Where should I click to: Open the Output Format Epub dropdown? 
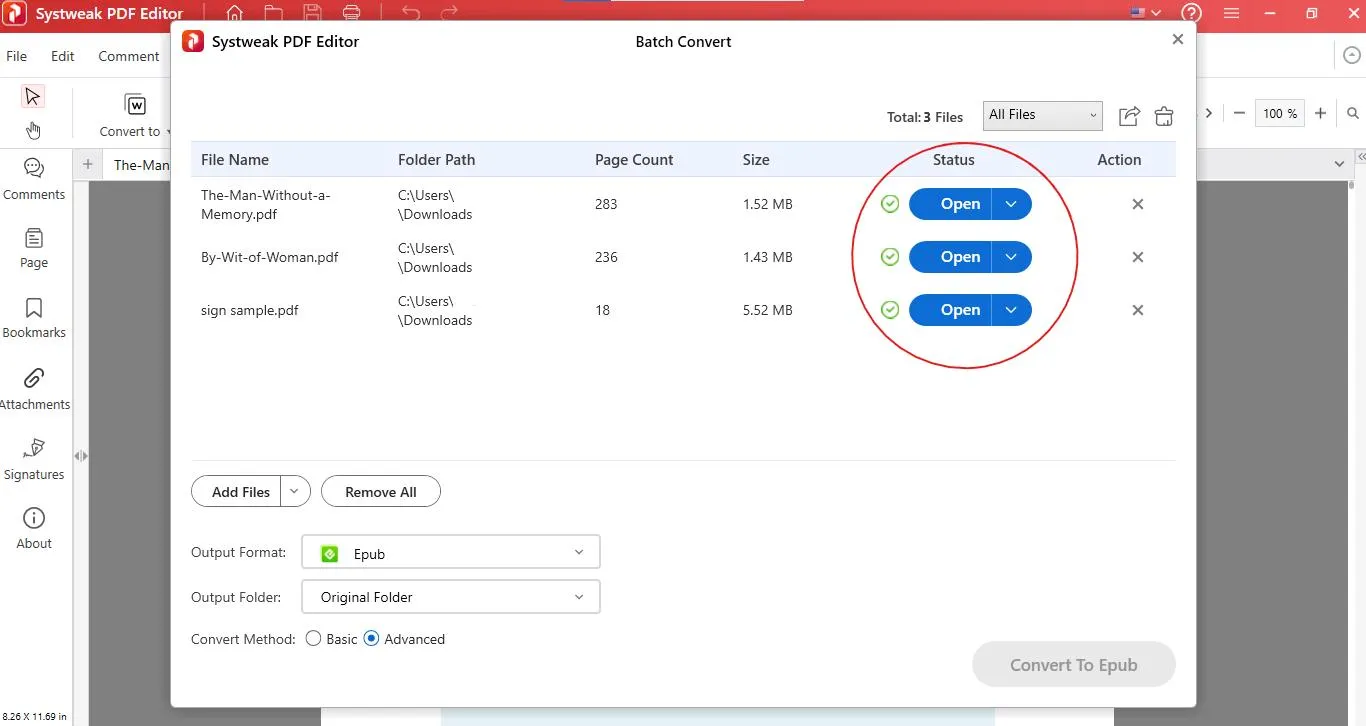[450, 553]
